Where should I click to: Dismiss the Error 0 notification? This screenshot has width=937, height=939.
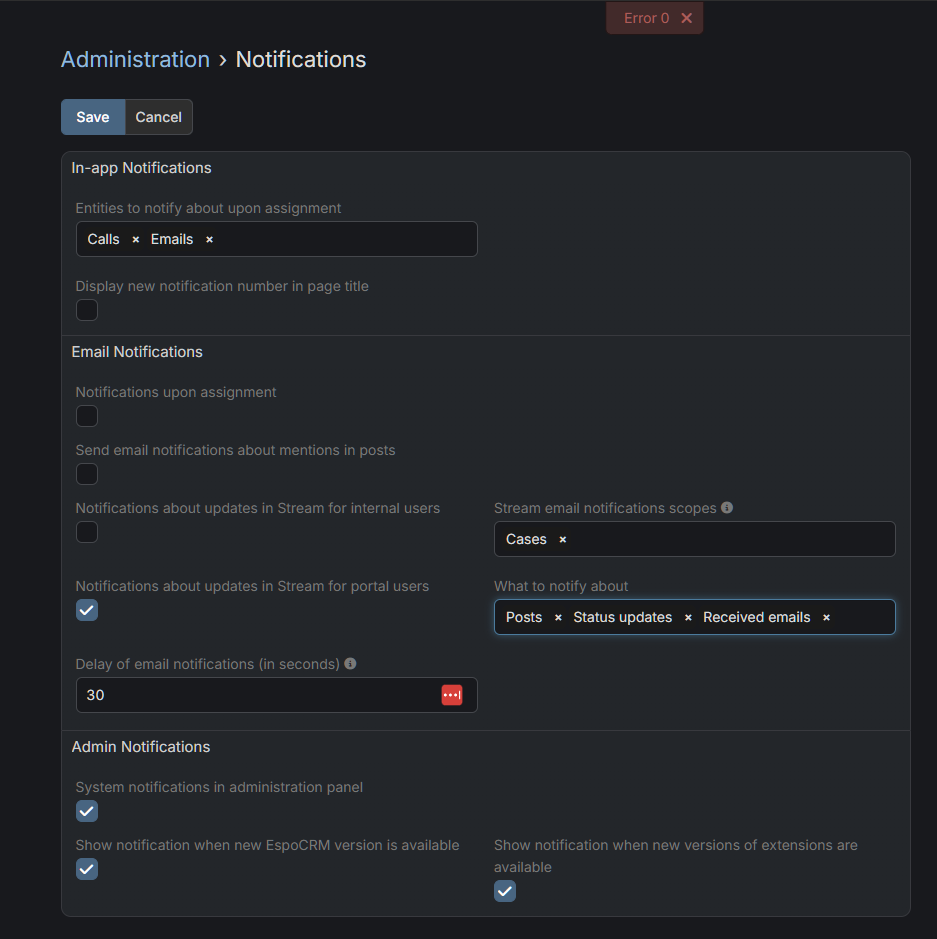click(x=686, y=18)
